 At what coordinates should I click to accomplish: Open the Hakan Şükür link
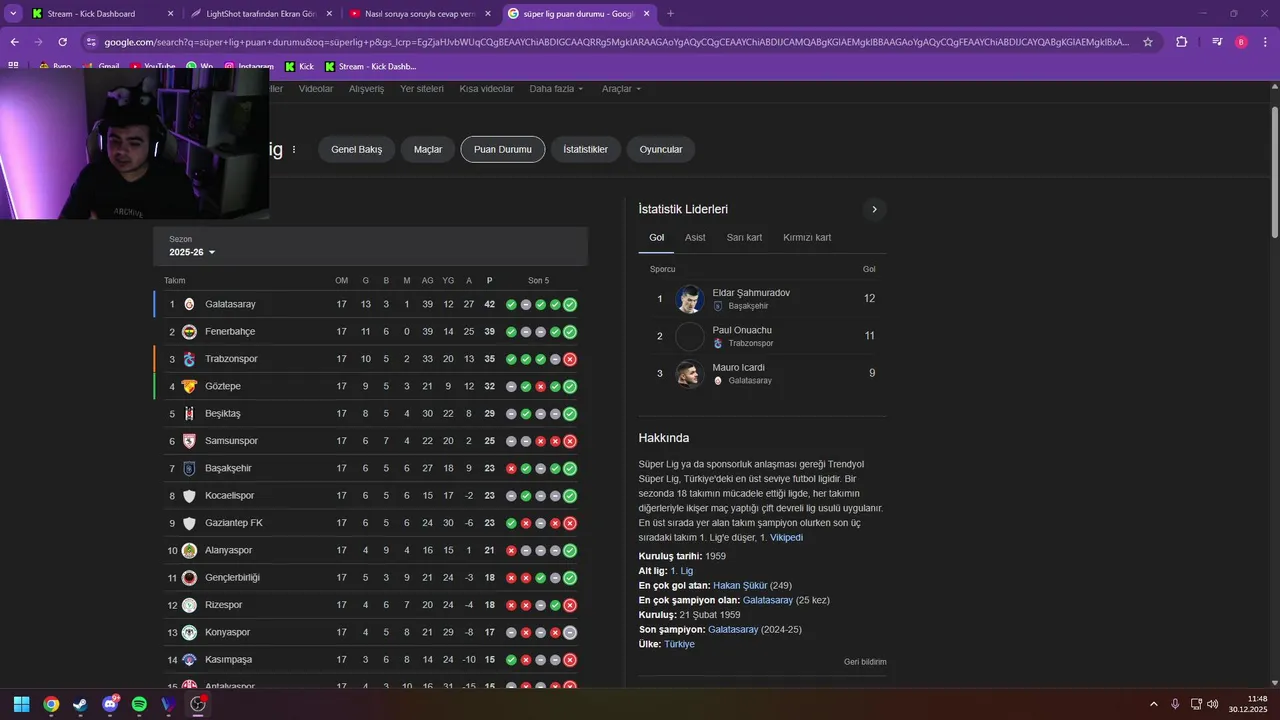[740, 586]
